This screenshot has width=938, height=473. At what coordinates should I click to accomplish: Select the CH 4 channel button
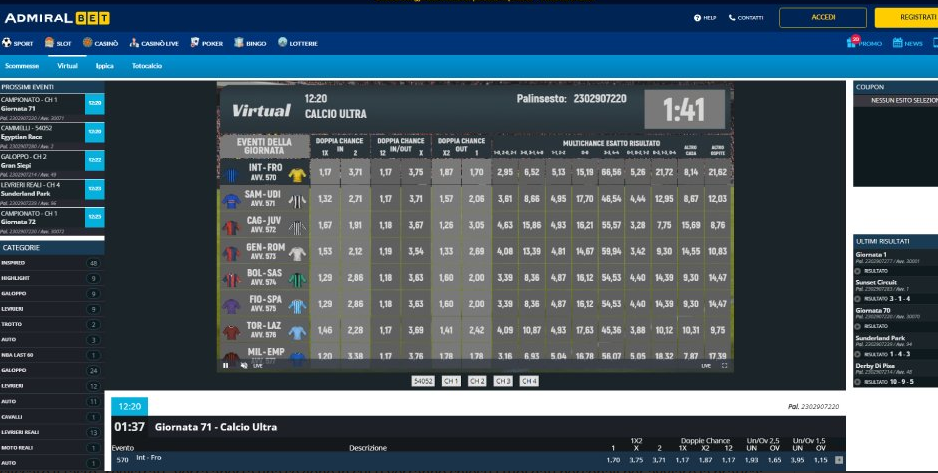[x=529, y=381]
